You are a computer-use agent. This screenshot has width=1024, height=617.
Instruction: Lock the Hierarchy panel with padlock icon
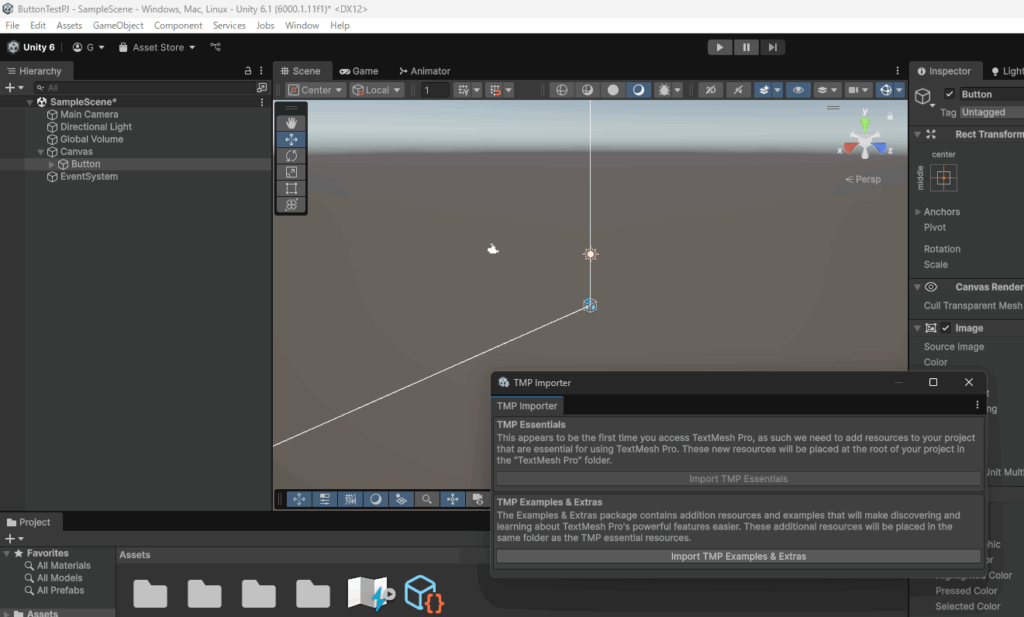pos(248,71)
